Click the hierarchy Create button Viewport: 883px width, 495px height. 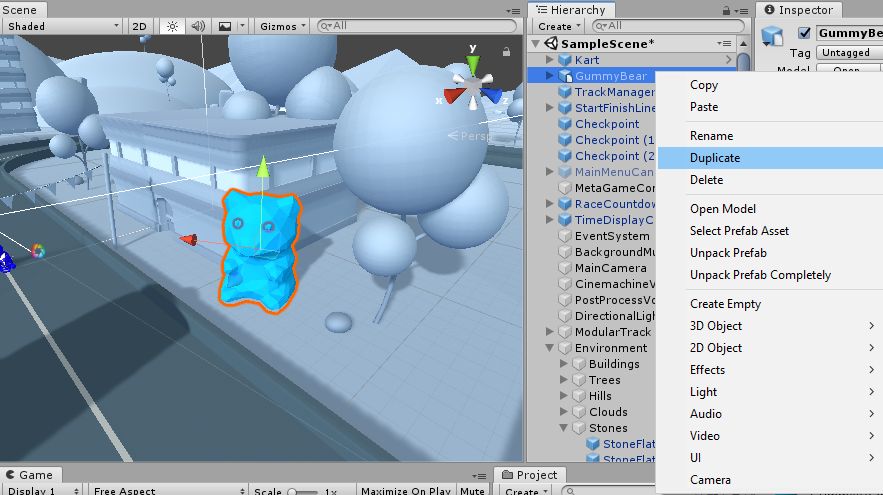pyautogui.click(x=559, y=26)
